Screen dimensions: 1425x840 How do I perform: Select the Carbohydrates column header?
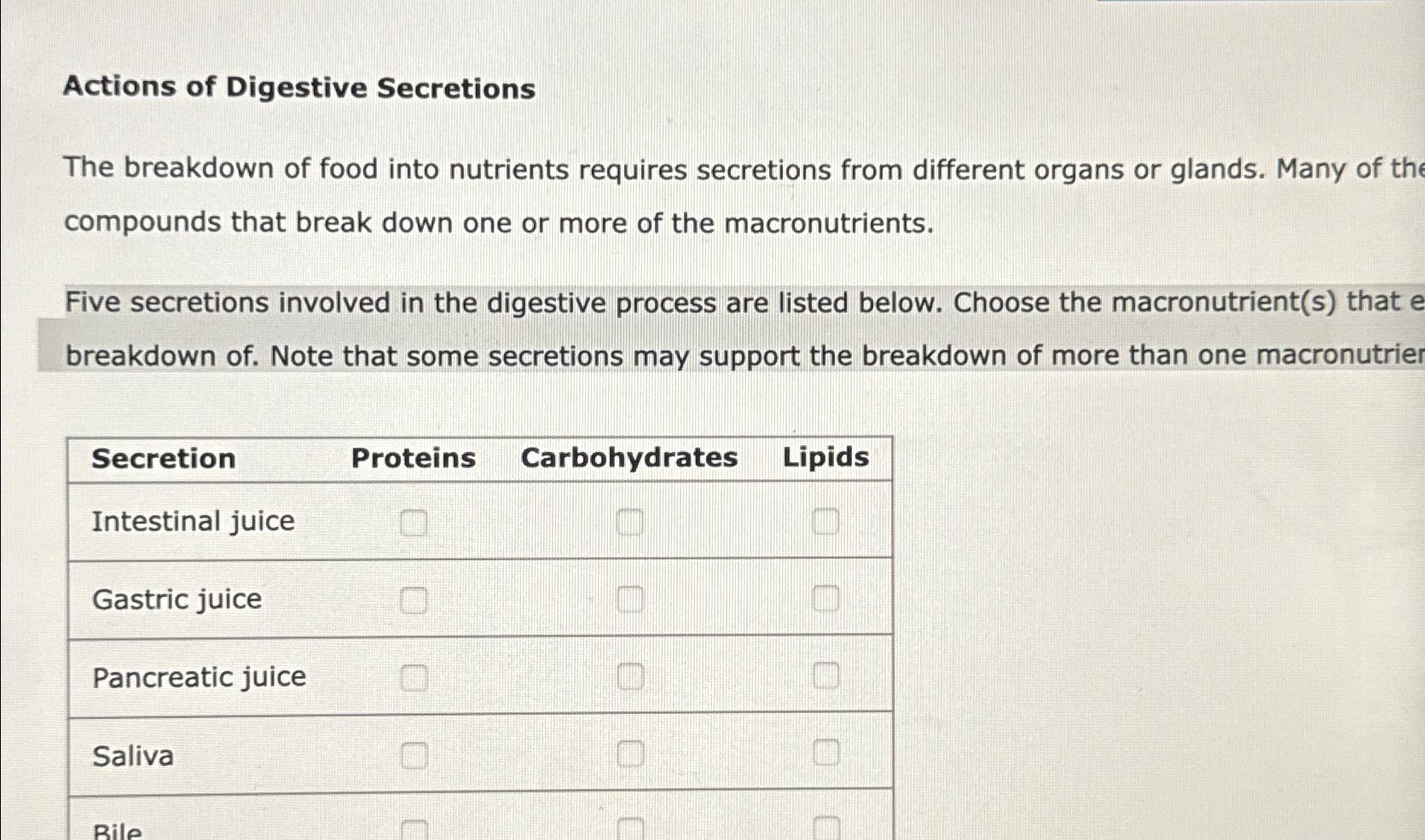pos(629,459)
